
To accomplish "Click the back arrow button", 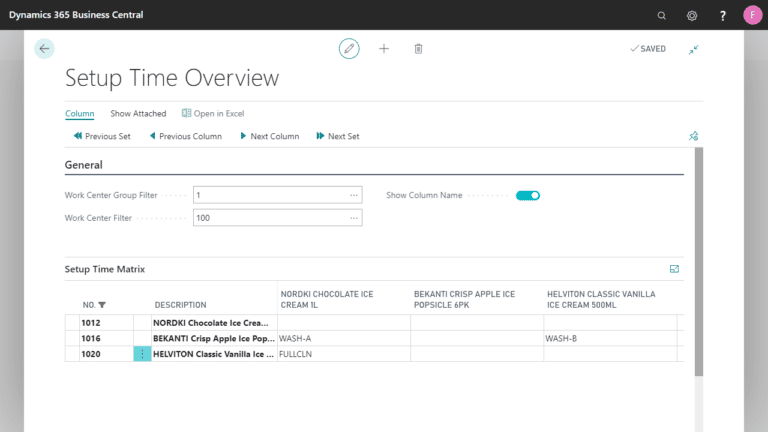I will 44,48.
